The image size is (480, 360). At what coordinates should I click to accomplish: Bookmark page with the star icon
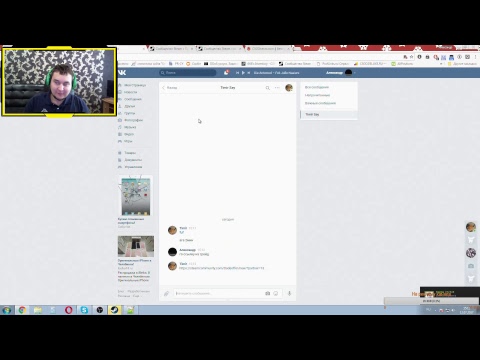tap(411, 57)
